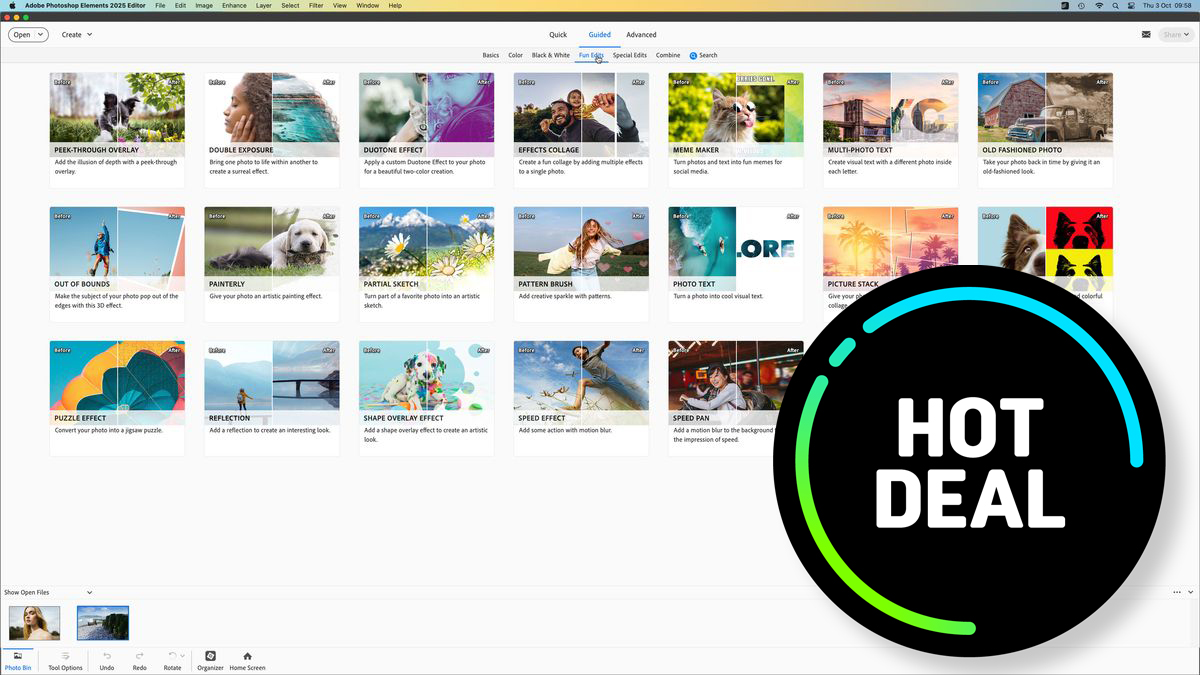Select the coastal landscape photo in Photo Bin
Screen dimensions: 1200x675
[103, 623]
